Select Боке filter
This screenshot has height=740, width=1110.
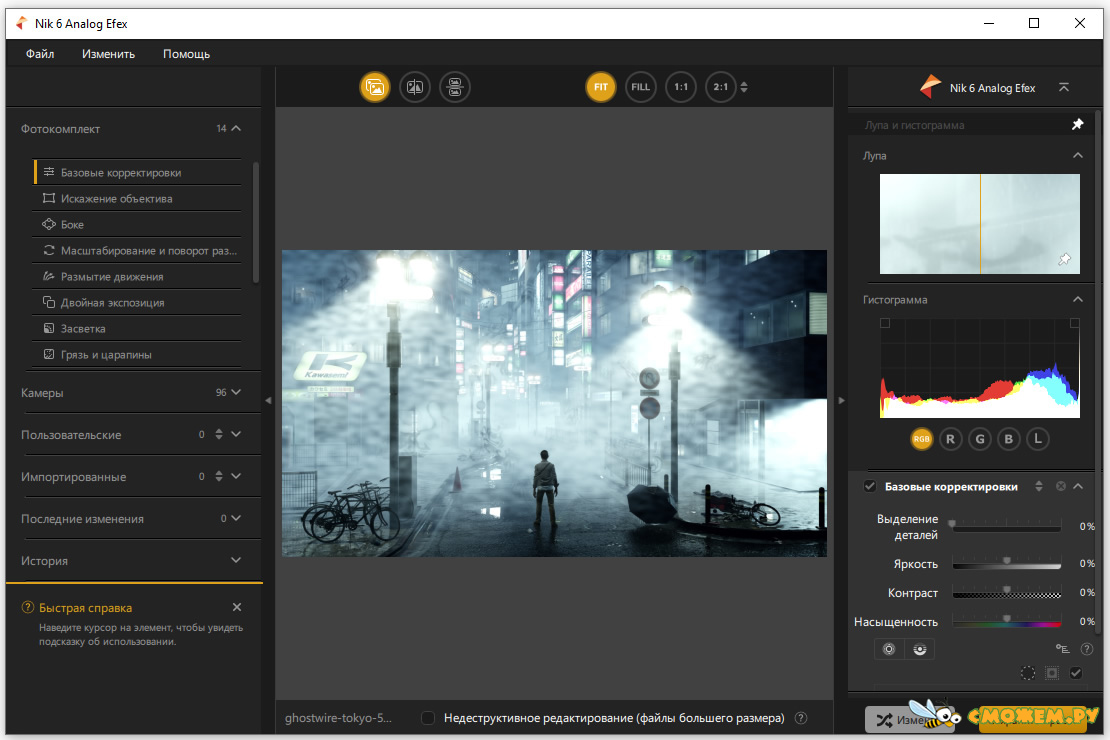point(137,224)
